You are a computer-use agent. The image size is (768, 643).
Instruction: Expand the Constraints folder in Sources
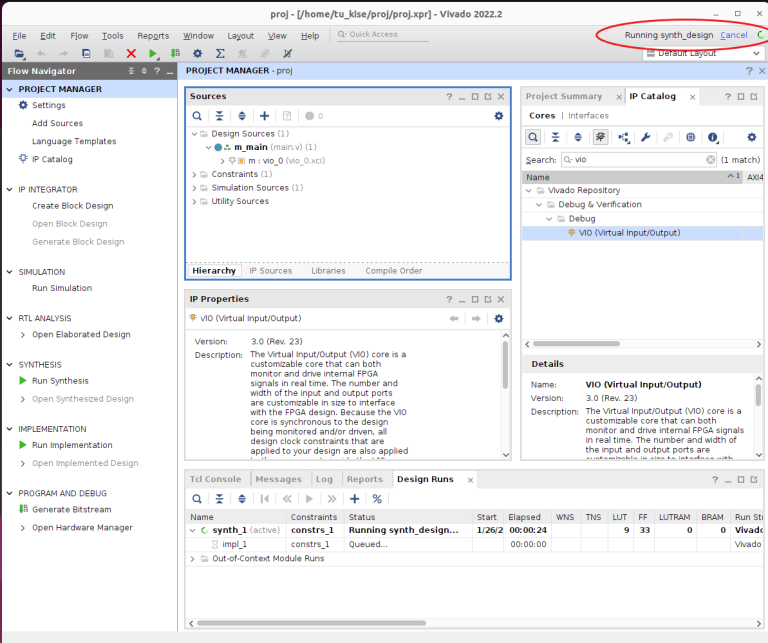pos(195,174)
